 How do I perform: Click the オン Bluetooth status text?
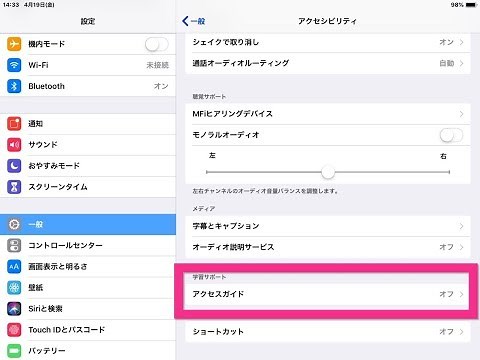(x=161, y=86)
